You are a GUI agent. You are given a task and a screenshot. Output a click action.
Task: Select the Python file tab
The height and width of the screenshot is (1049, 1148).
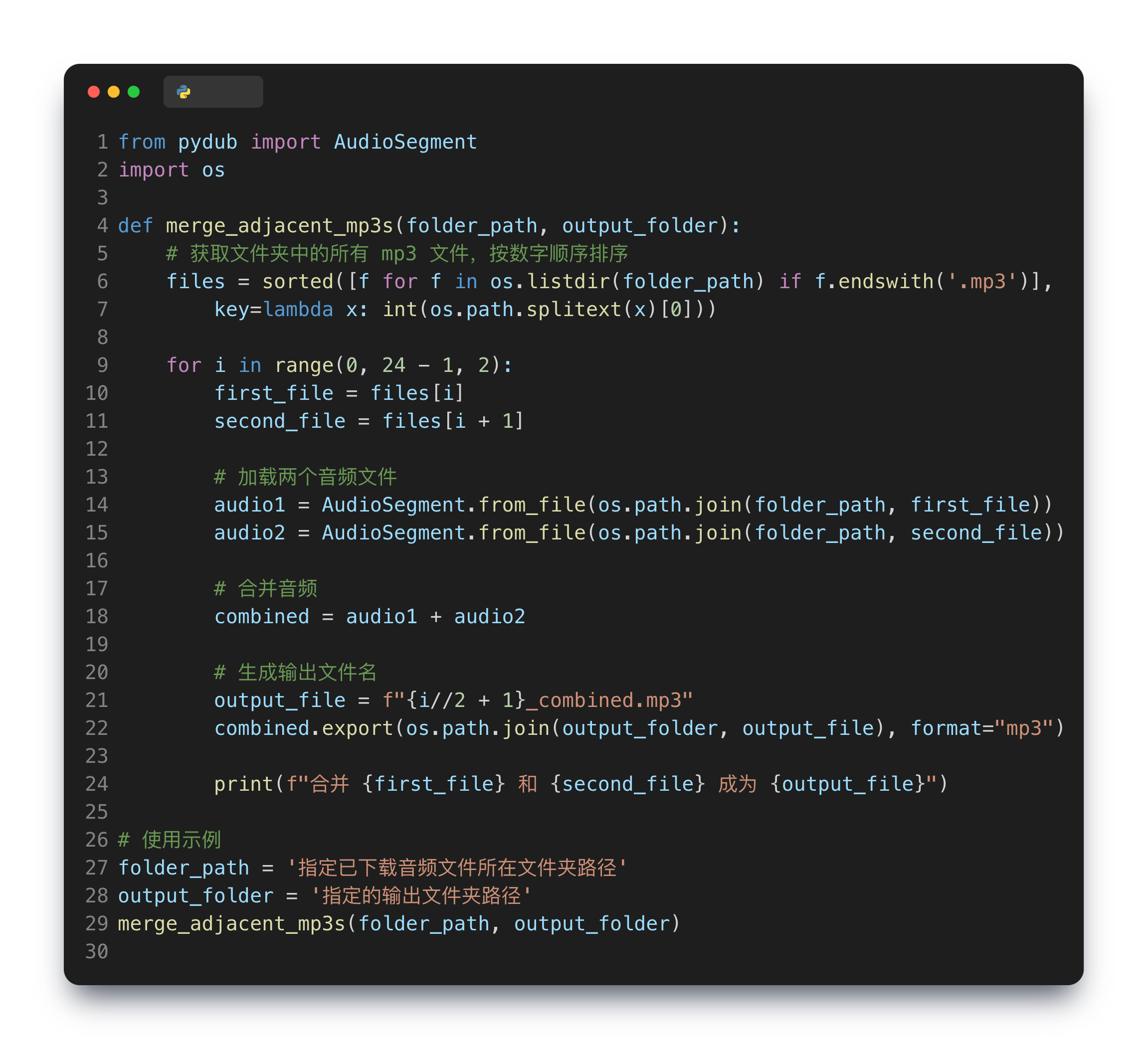tap(213, 92)
